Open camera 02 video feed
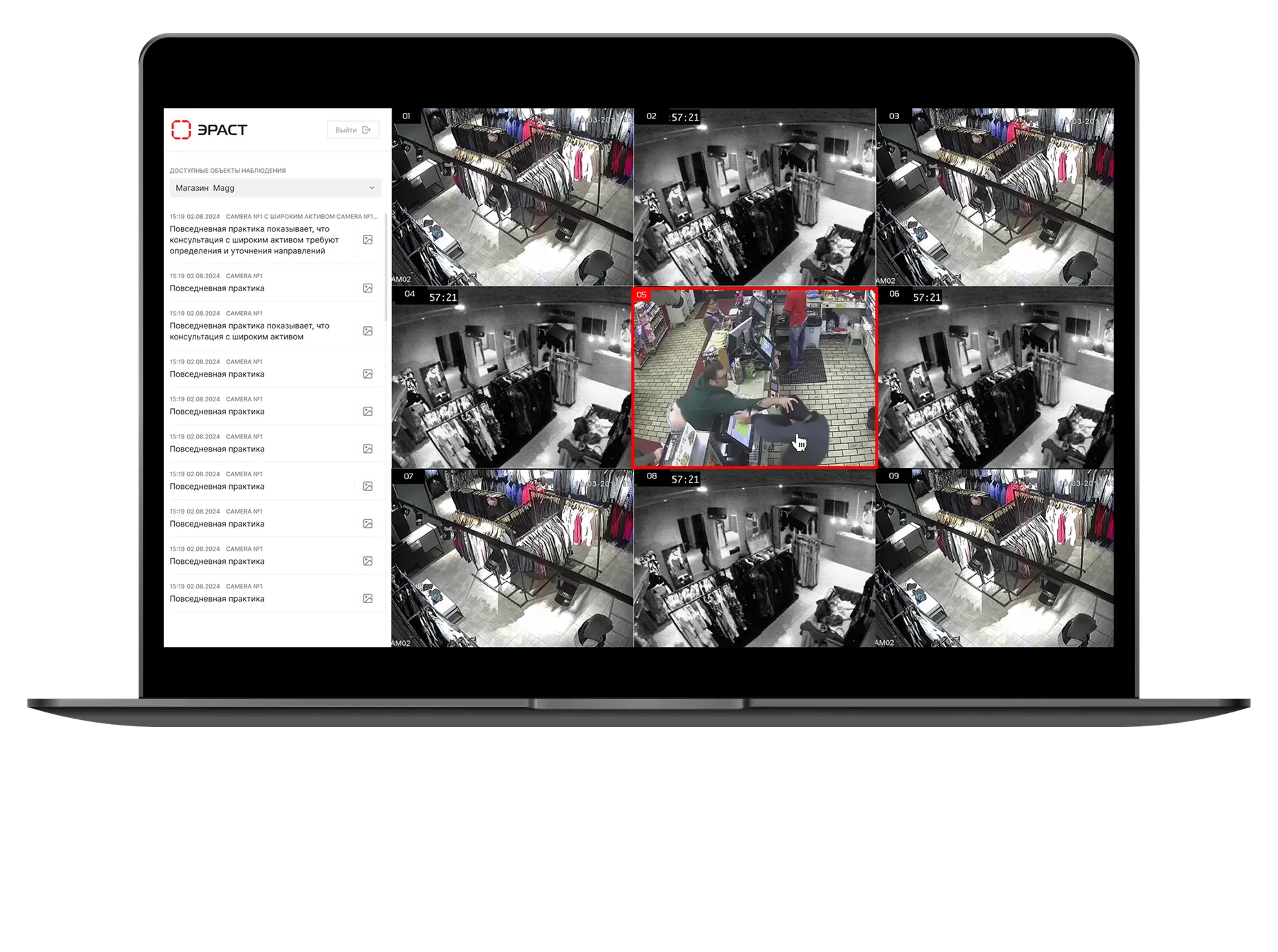 point(754,197)
